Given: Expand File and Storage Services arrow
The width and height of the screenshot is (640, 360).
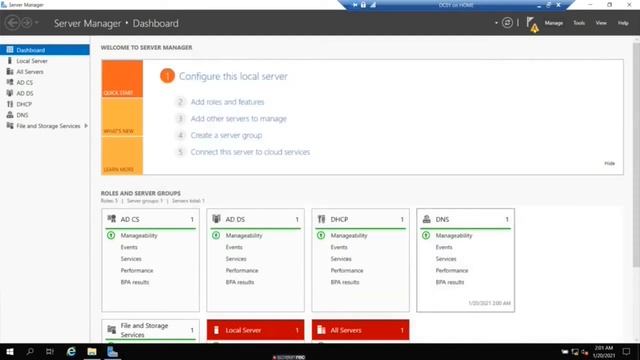Looking at the screenshot, I should pyautogui.click(x=86, y=126).
